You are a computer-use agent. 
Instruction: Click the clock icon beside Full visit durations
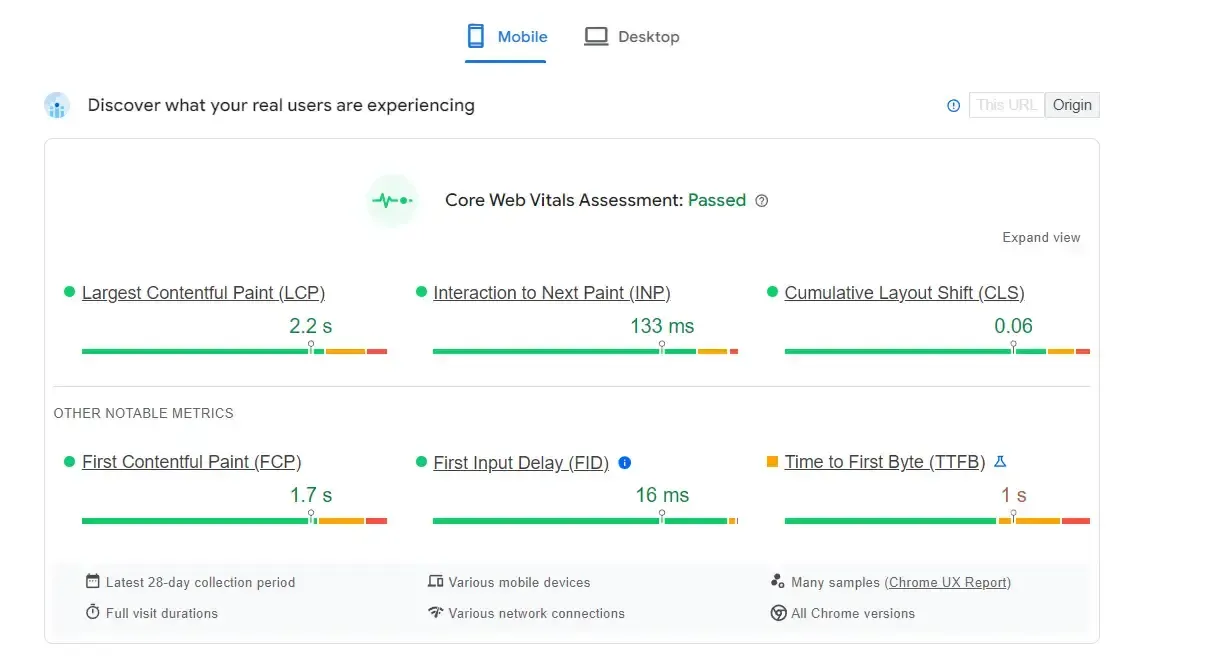point(91,613)
